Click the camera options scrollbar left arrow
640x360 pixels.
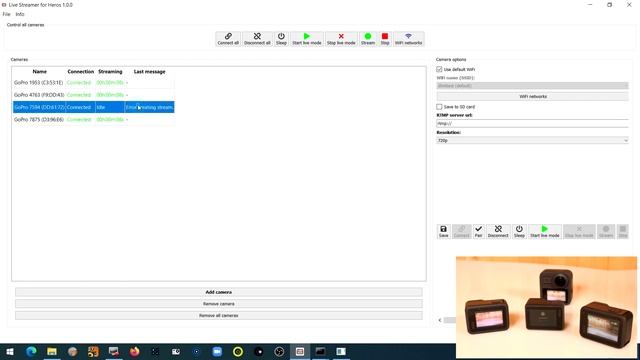coord(440,320)
